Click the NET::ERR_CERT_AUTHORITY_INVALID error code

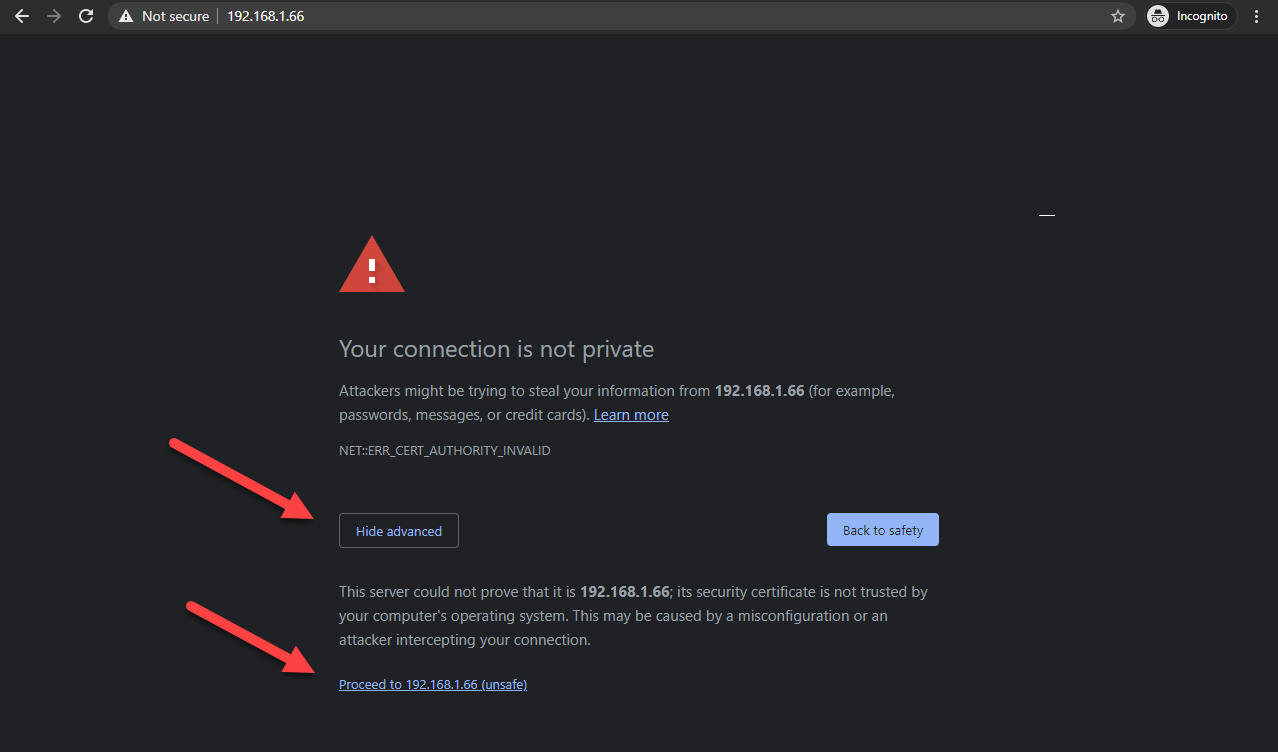coord(445,451)
